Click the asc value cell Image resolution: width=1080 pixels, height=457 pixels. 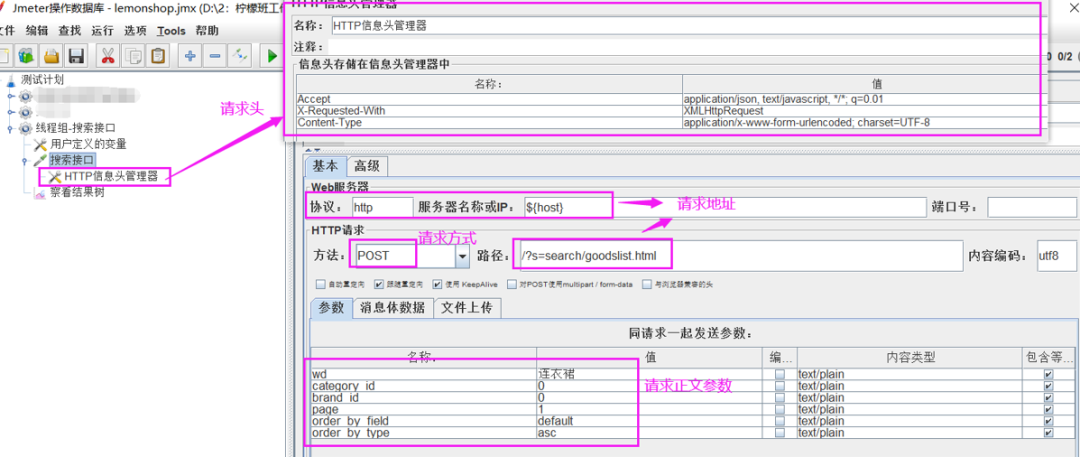pos(650,433)
